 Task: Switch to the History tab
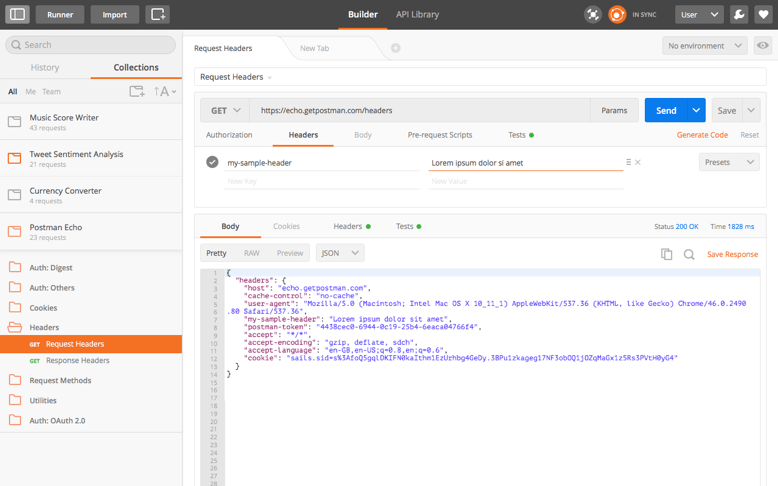pos(45,67)
